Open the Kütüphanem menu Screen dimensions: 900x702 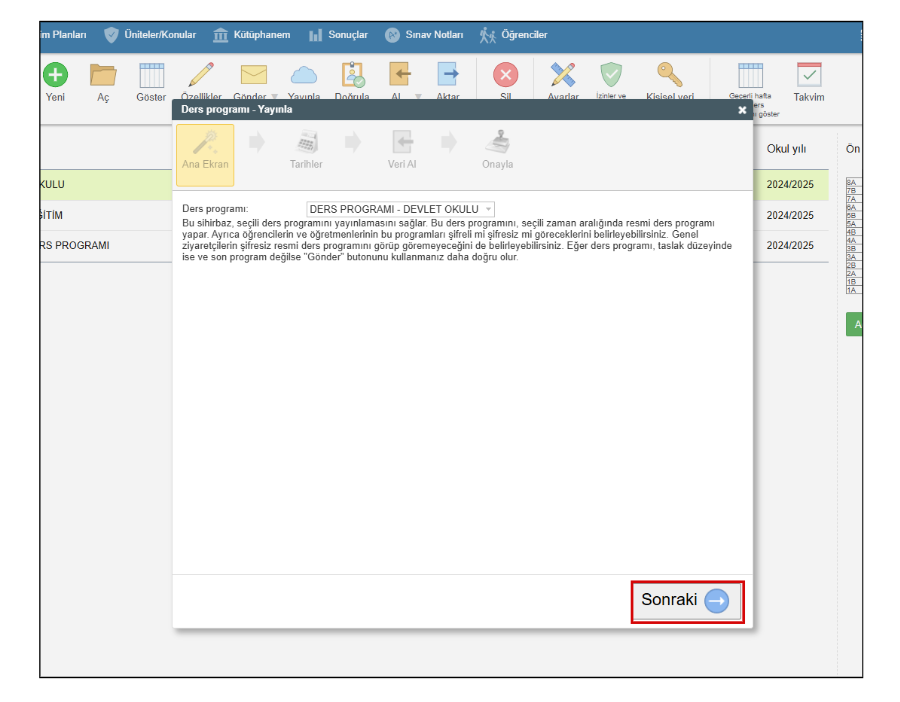(251, 35)
